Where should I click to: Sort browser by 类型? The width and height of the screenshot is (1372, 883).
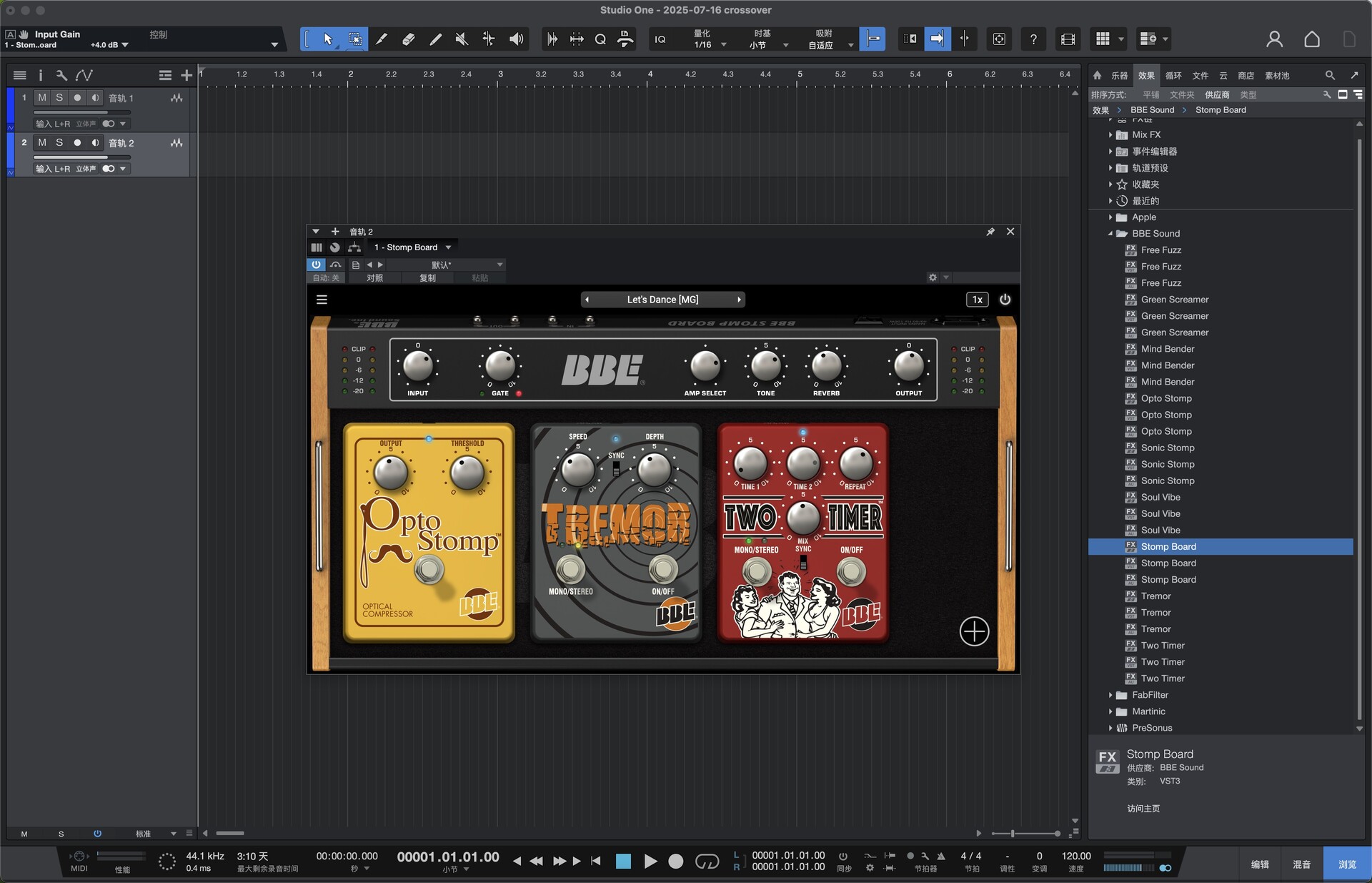pyautogui.click(x=1248, y=94)
